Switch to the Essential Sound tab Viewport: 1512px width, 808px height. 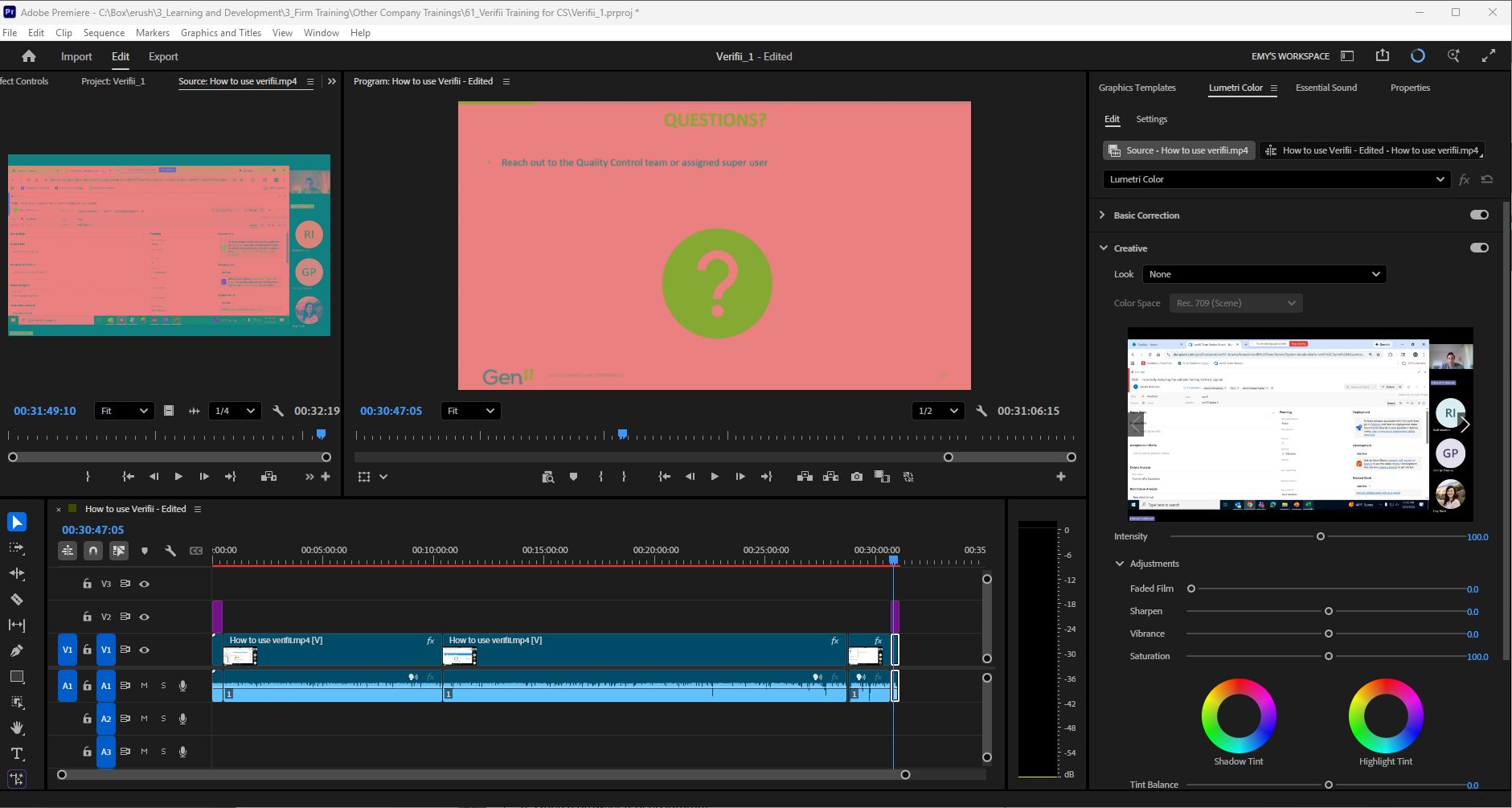tap(1326, 88)
